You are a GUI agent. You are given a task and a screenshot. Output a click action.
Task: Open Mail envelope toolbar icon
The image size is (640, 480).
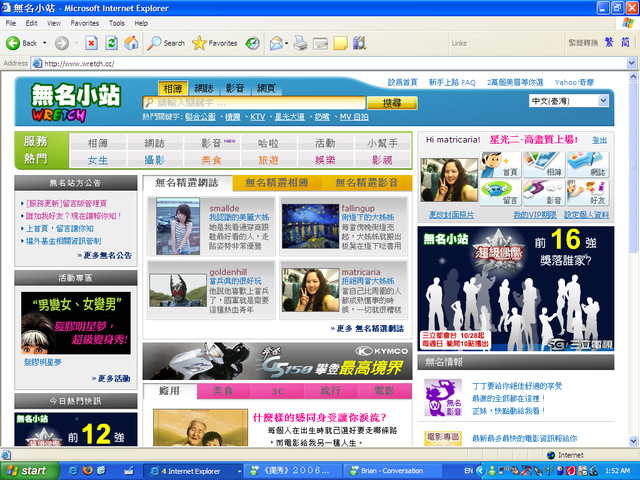click(276, 43)
